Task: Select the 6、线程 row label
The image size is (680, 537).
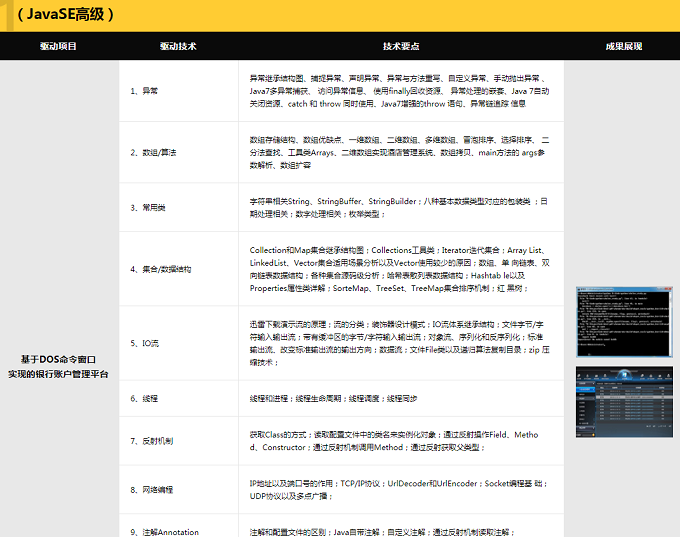Action: pos(144,398)
